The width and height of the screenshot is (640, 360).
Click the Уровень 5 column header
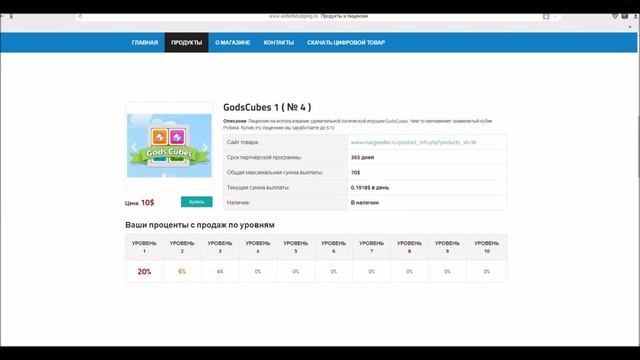(296, 247)
